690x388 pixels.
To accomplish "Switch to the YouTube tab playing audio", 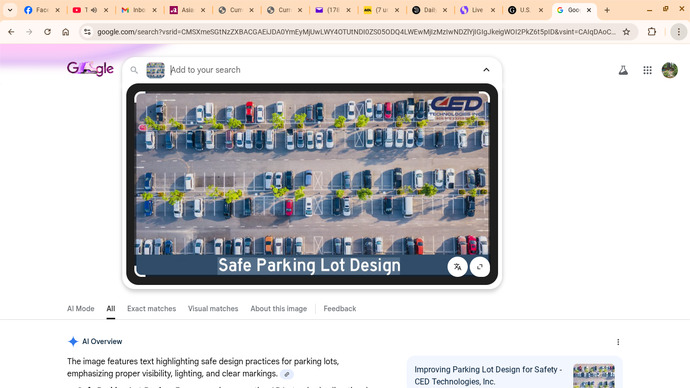I will pos(85,10).
